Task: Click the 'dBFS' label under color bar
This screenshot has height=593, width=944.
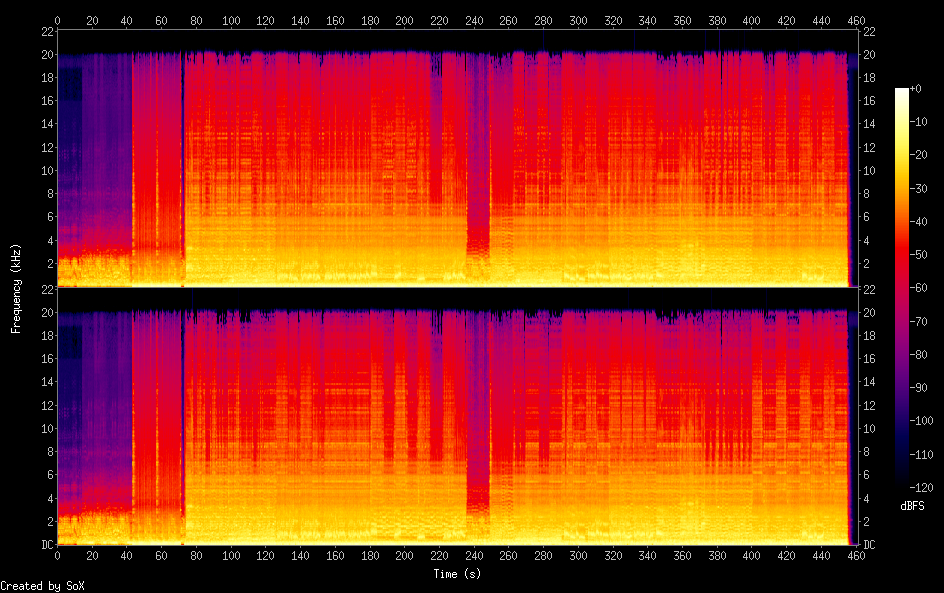Action: [912, 506]
